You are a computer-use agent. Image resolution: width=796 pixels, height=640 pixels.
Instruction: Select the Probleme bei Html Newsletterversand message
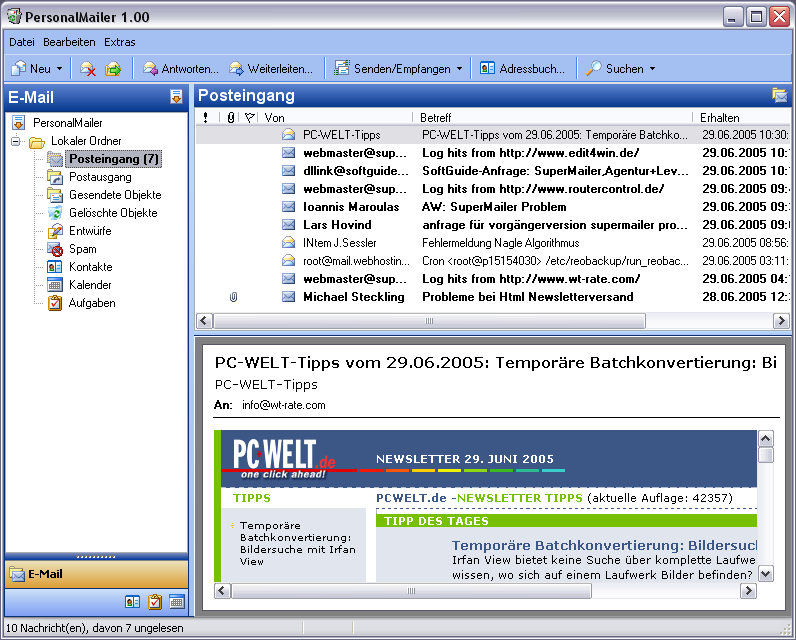493,297
